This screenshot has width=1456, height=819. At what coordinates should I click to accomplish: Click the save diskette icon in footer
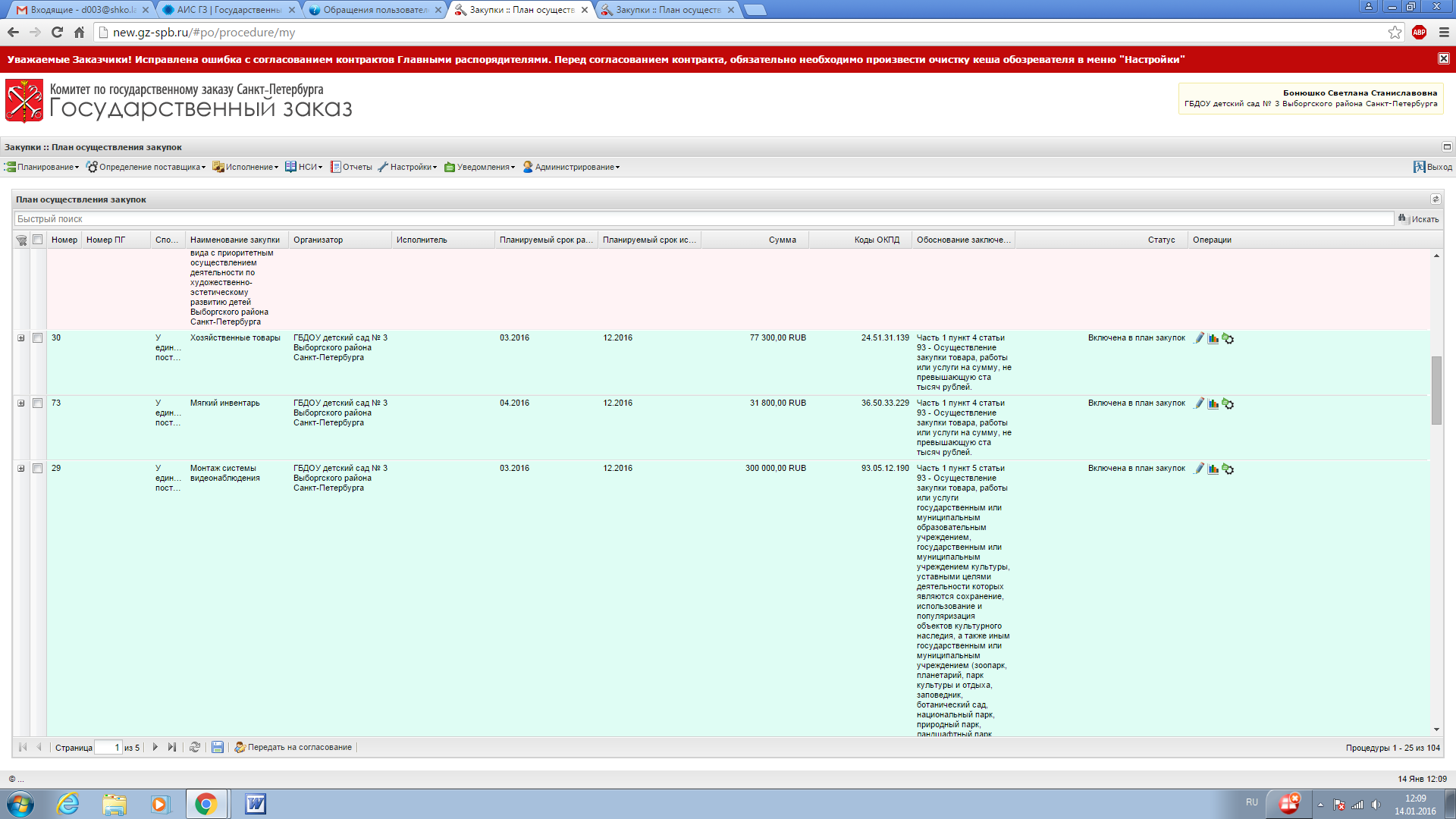218,747
